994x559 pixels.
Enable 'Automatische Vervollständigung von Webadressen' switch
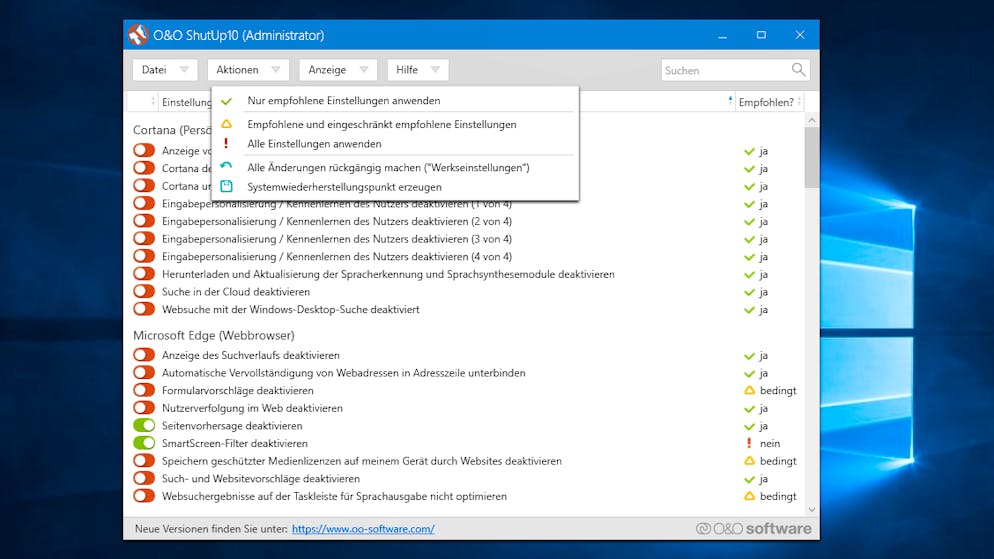pos(144,373)
